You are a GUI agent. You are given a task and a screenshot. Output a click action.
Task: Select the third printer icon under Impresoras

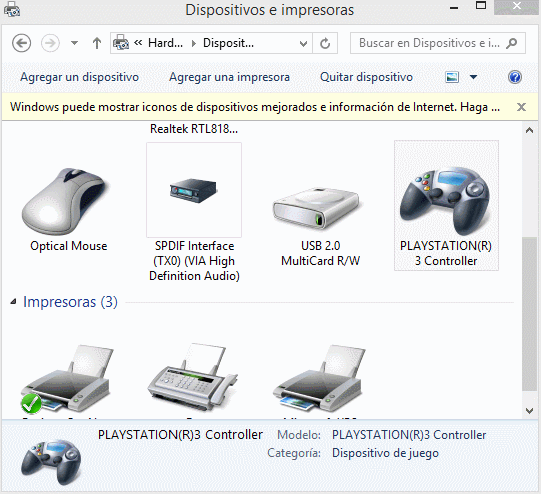click(x=319, y=378)
